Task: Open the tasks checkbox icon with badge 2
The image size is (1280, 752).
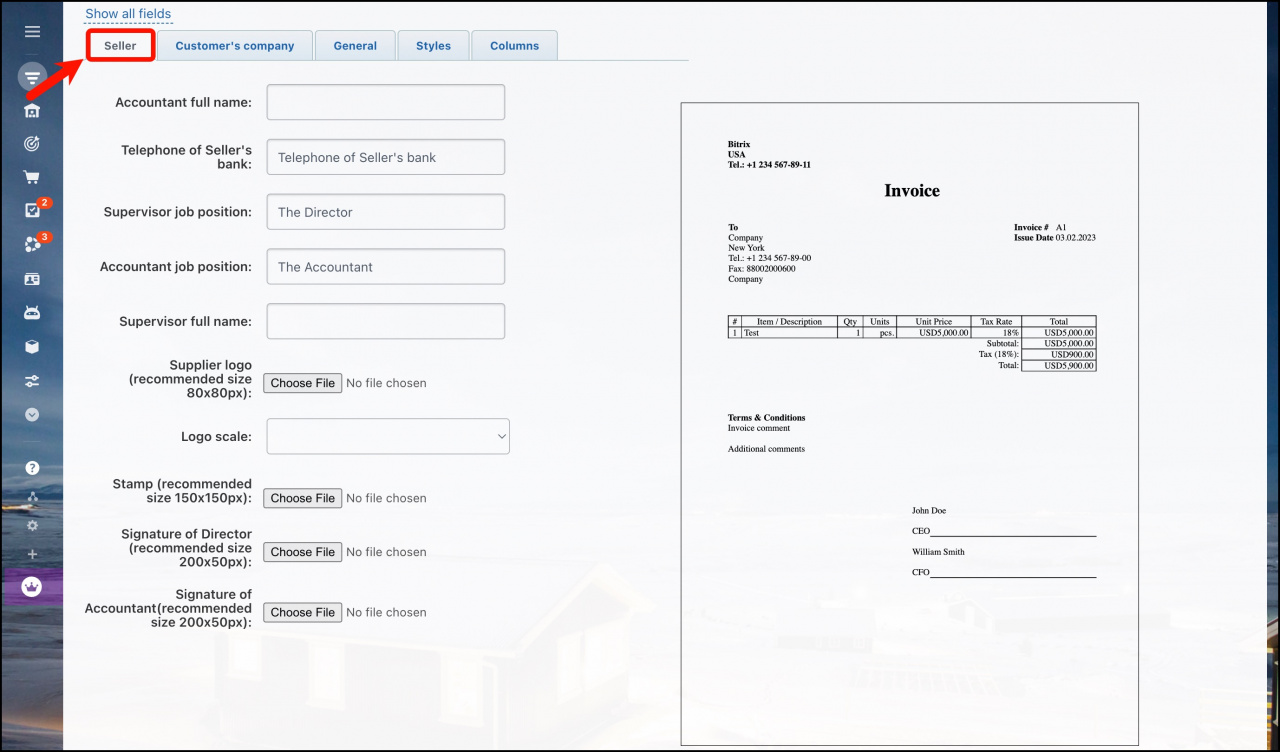Action: point(32,211)
